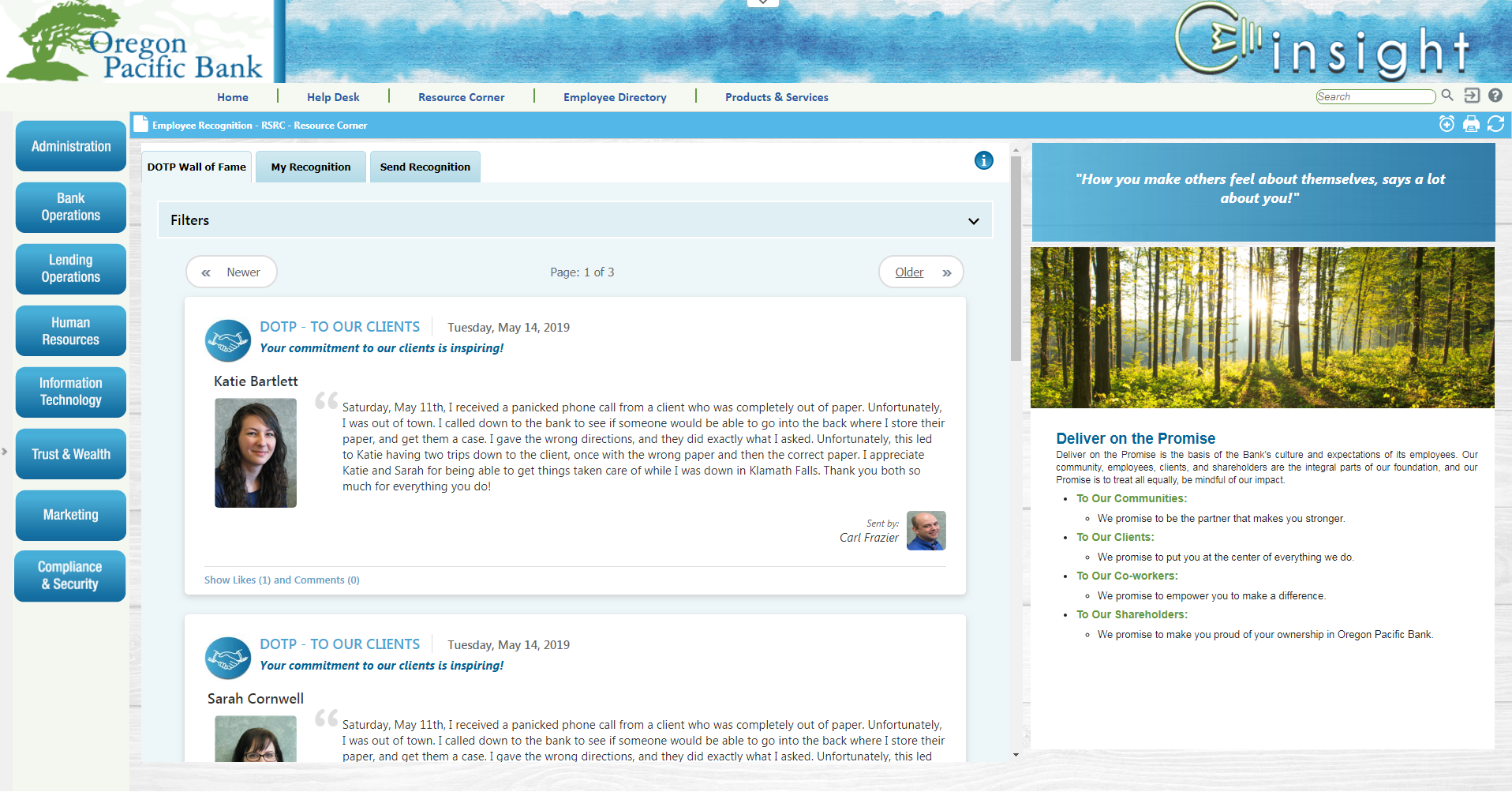Open the Marketing section

pos(71,515)
